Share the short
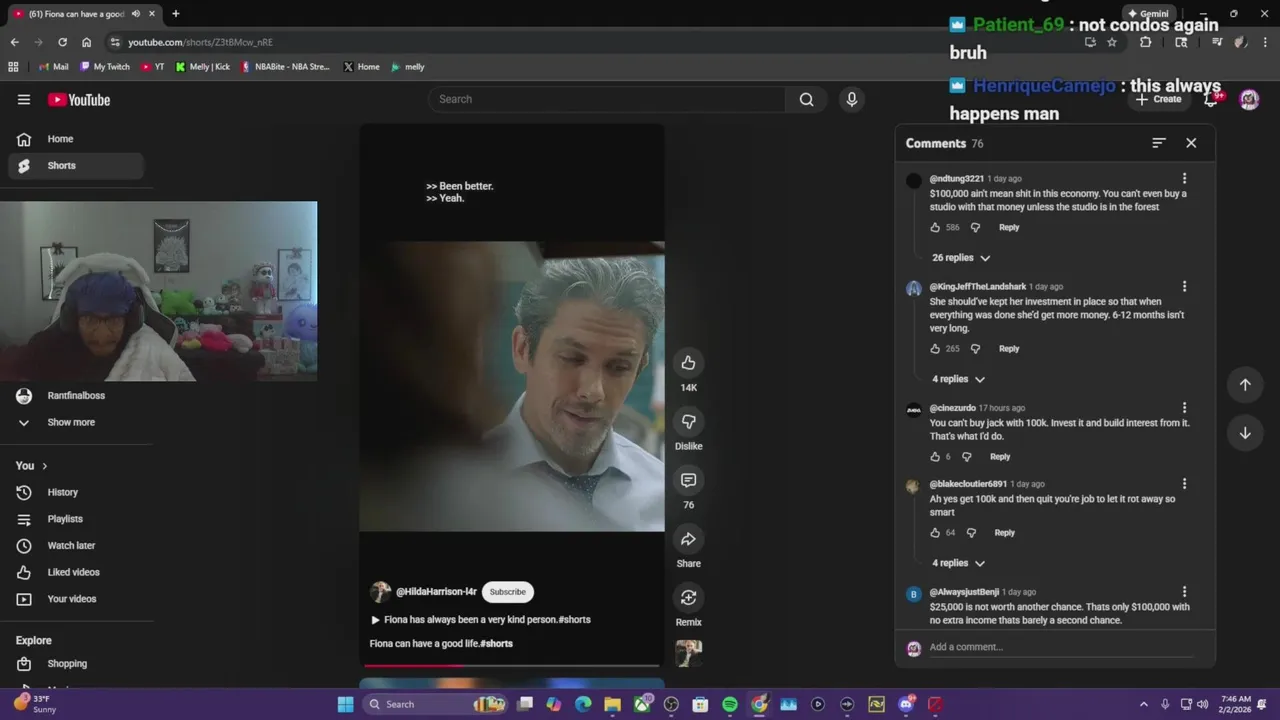The width and height of the screenshot is (1280, 720). tap(688, 539)
